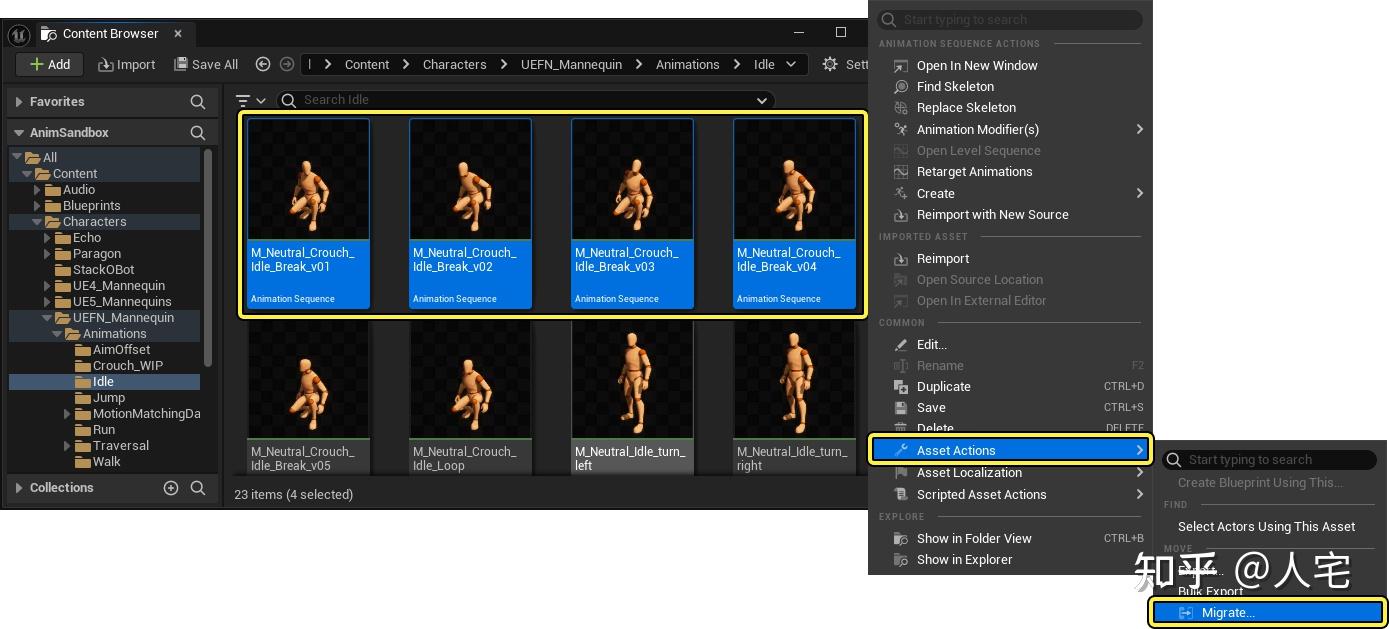Go forward with the history forward arrow

click(x=287, y=64)
